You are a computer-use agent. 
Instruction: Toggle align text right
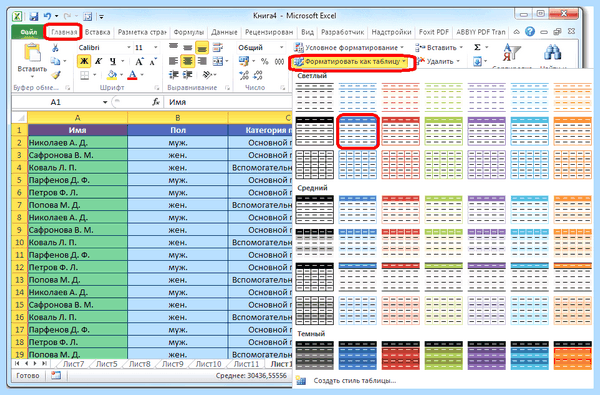click(x=202, y=61)
